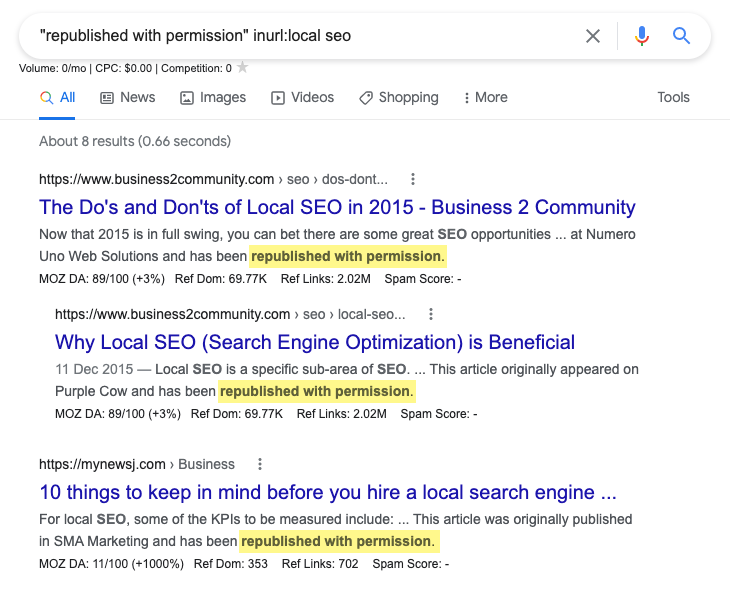Switch to the Shopping tab
The width and height of the screenshot is (730, 590).
pos(398,97)
